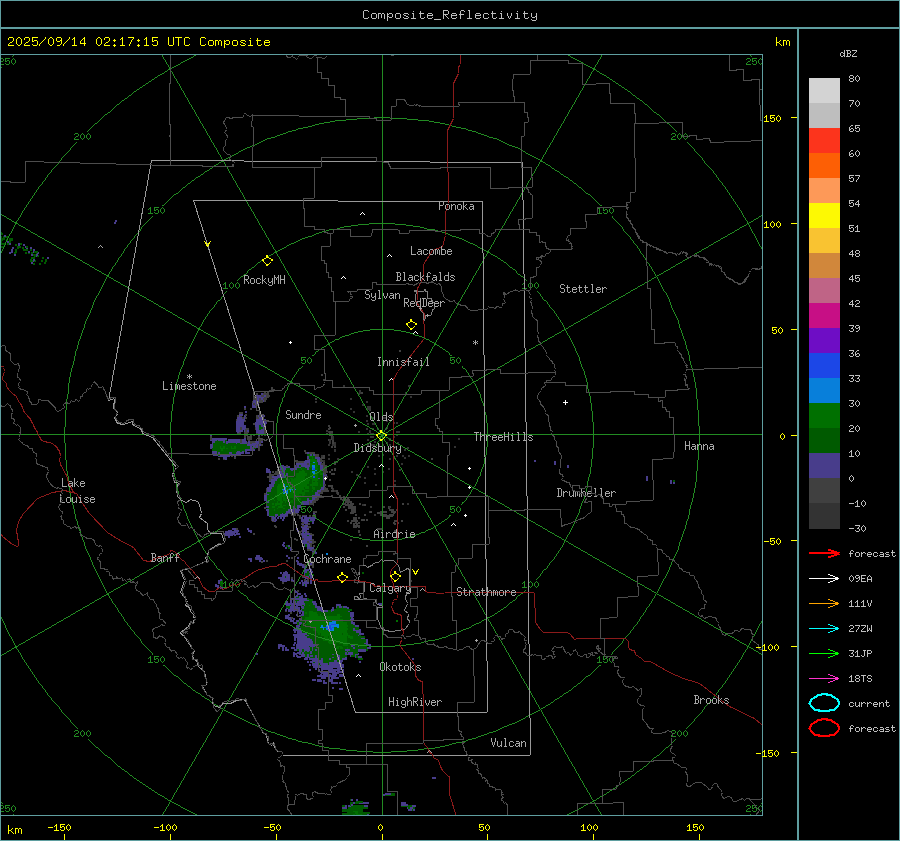Click the Lake Louise label
Image resolution: width=900 pixels, height=841 pixels.
pos(77,491)
